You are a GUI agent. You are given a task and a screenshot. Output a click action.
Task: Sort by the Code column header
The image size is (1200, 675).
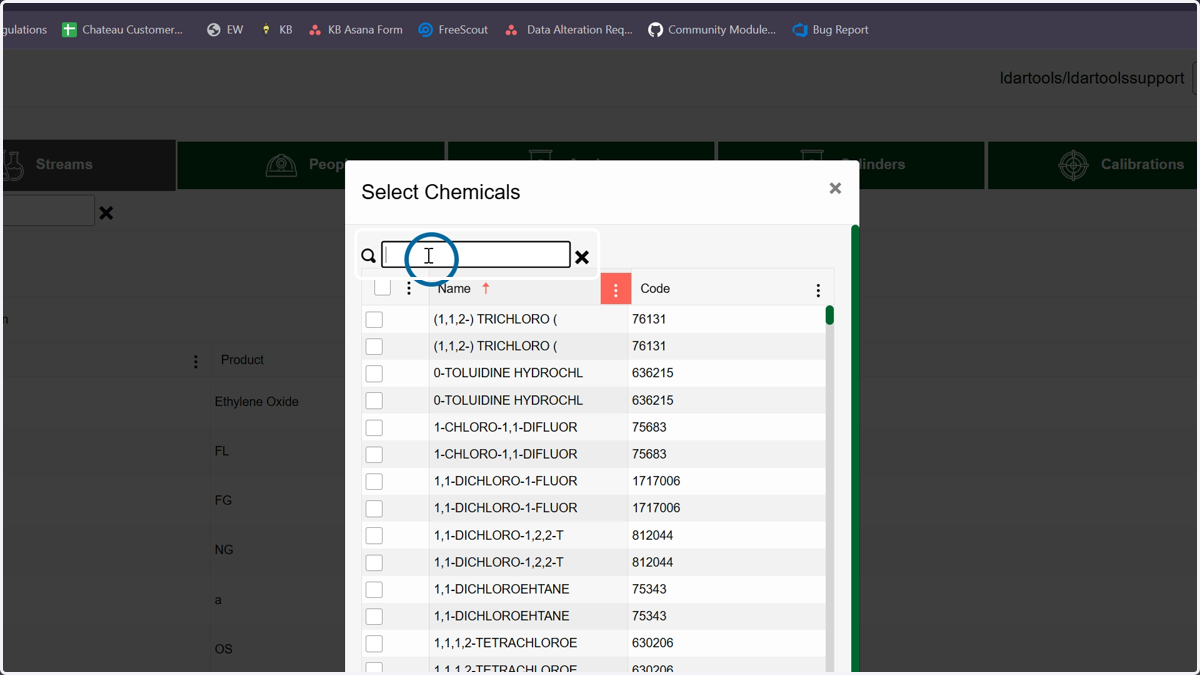(x=655, y=289)
